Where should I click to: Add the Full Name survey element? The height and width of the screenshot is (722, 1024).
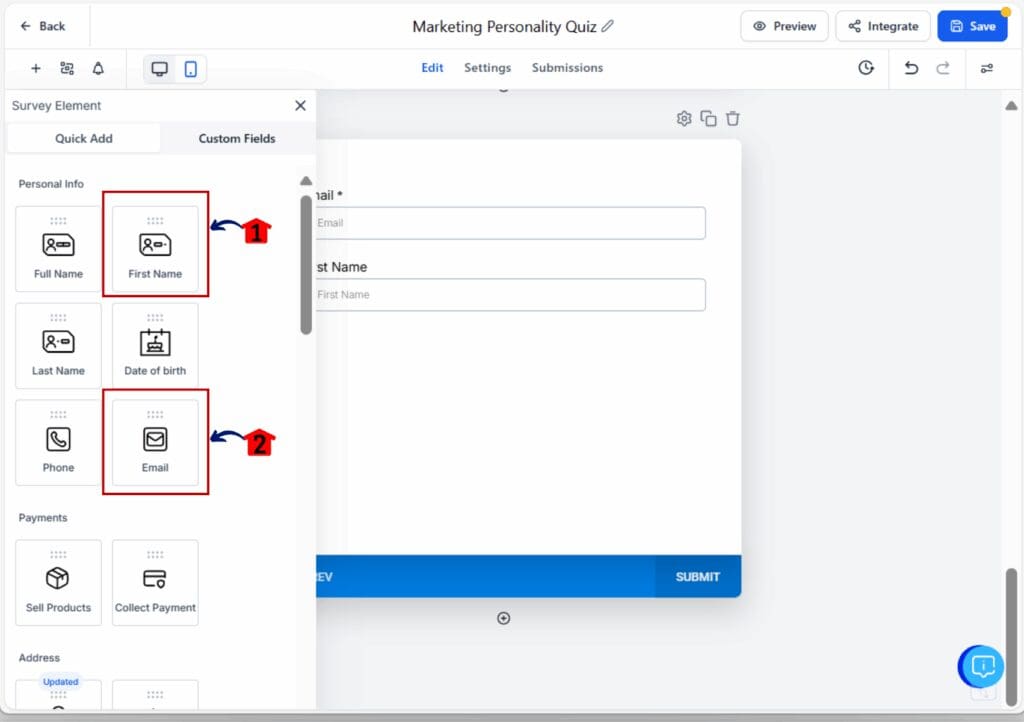[x=58, y=248]
